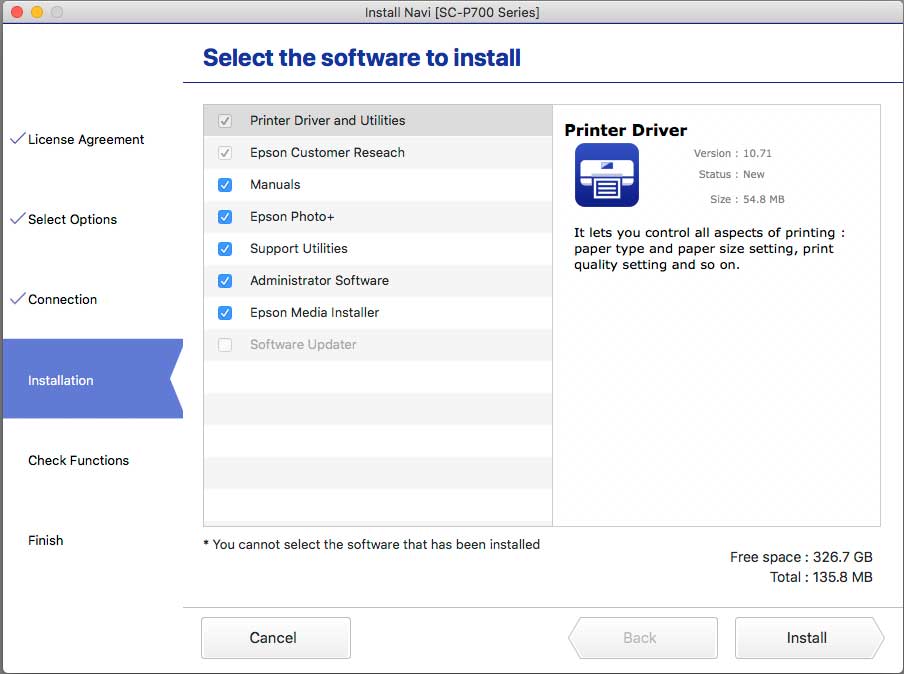The width and height of the screenshot is (904, 674).
Task: Click the Select the software to install heading
Action: coord(361,58)
